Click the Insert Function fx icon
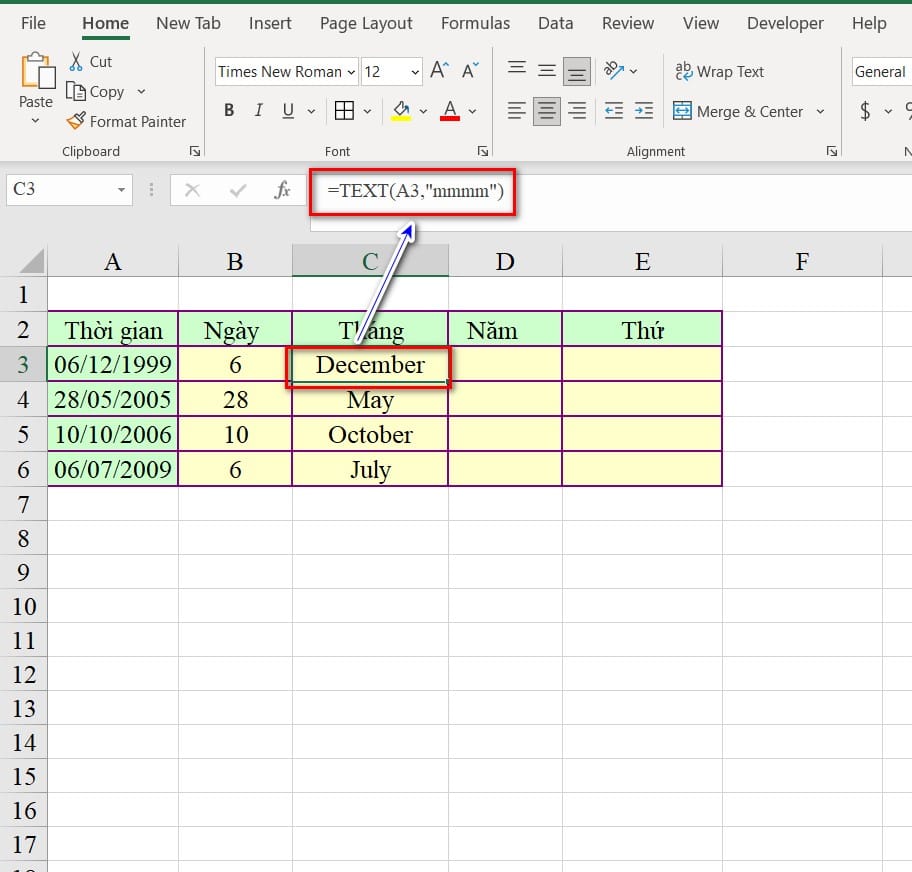 [x=282, y=190]
